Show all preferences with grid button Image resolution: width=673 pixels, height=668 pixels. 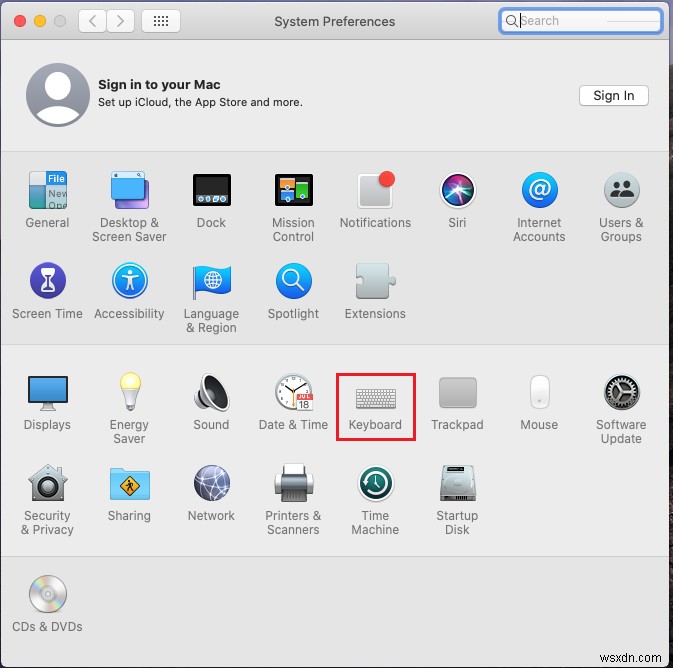[161, 21]
